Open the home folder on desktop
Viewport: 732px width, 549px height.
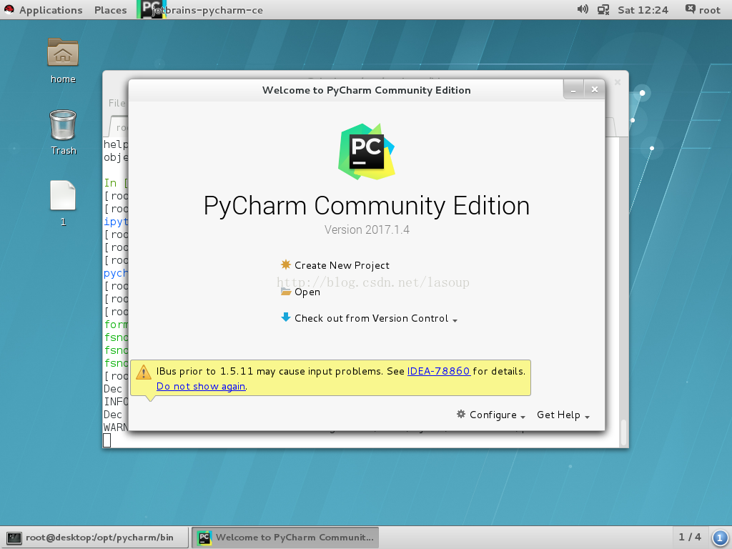(63, 61)
